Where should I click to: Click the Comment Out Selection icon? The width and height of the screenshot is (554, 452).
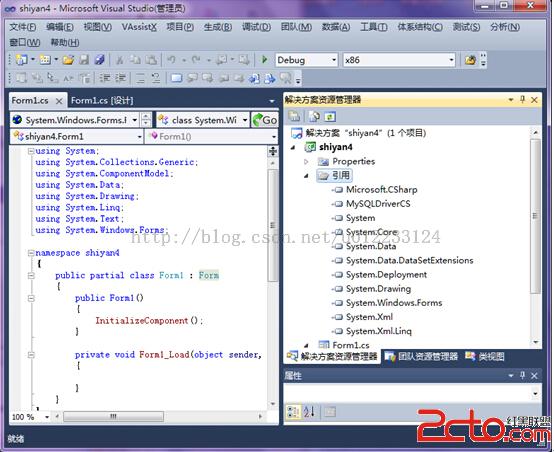[x=140, y=78]
